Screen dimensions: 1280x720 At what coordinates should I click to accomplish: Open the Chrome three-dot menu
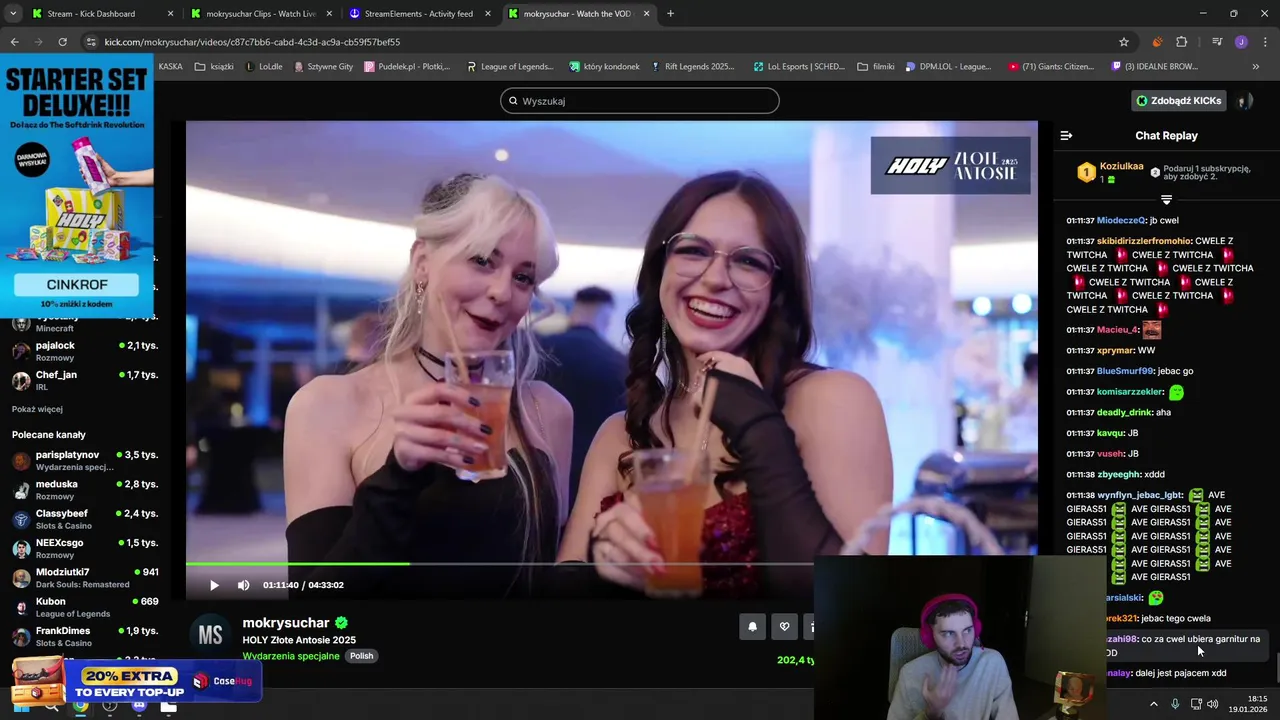point(1265,42)
